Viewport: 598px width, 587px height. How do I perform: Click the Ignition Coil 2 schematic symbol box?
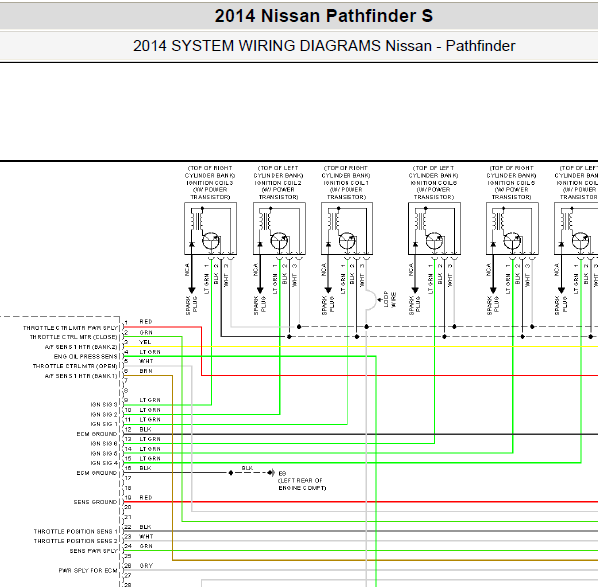pyautogui.click(x=279, y=228)
